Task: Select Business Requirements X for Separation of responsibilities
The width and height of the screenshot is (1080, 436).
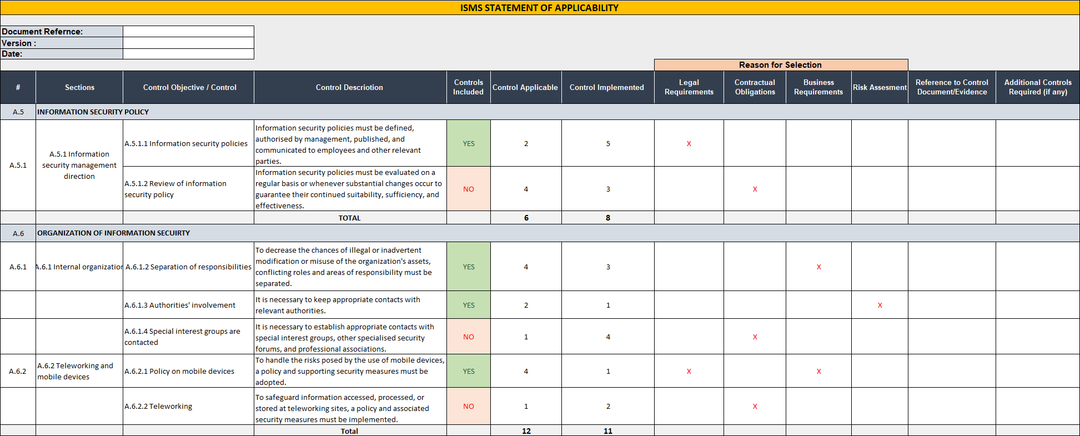Action: (x=818, y=267)
